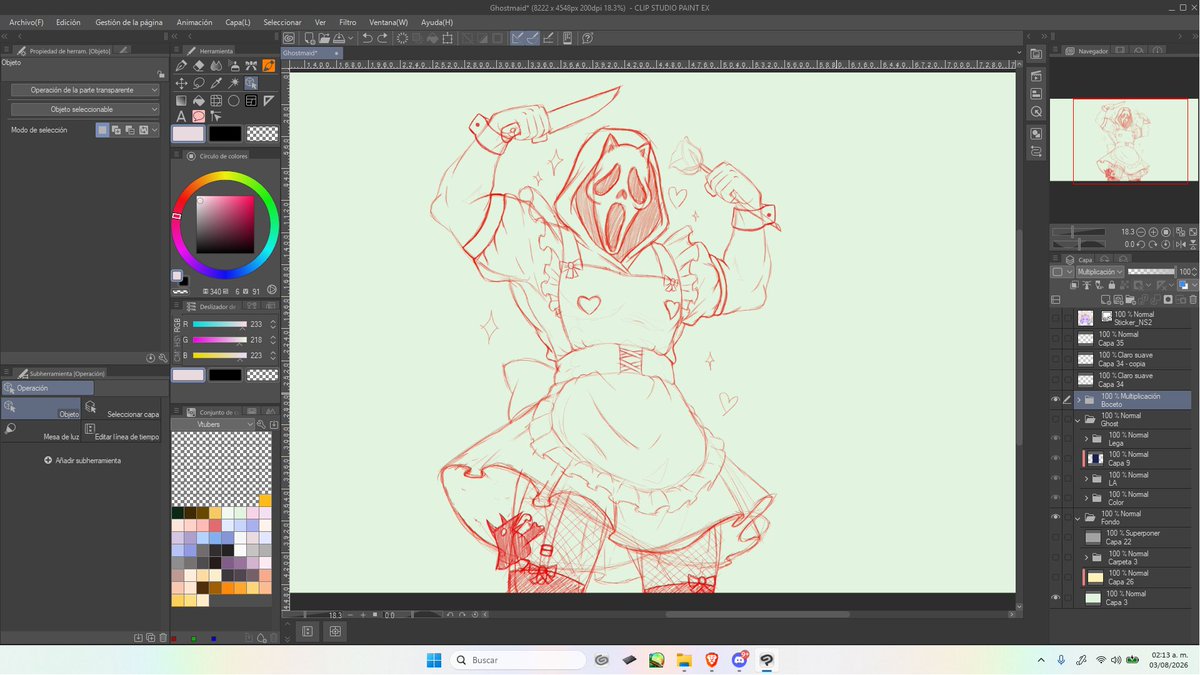Show the Sticker_NS2 layer
Image resolution: width=1200 pixels, height=675 pixels.
pyautogui.click(x=1055, y=318)
